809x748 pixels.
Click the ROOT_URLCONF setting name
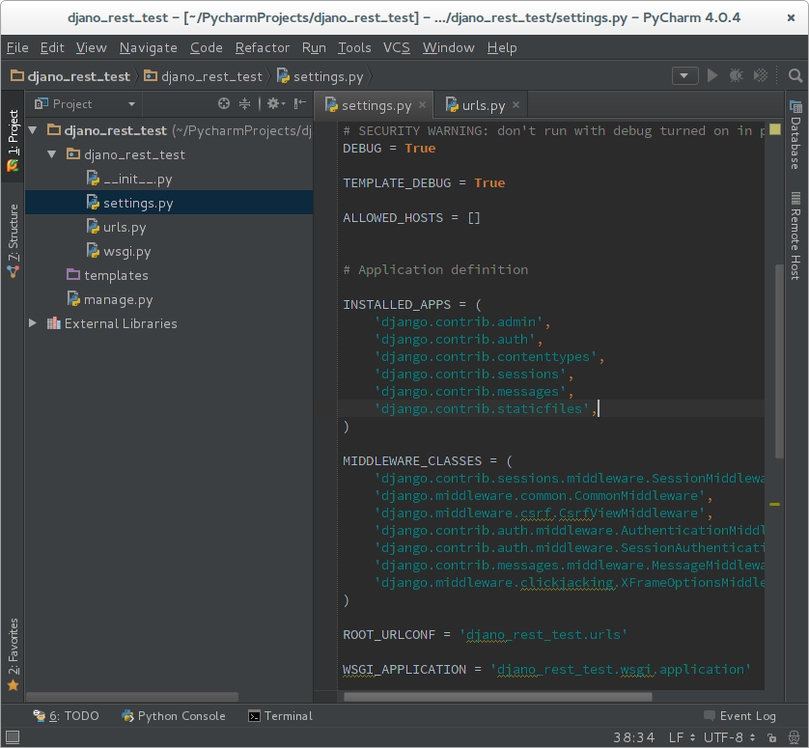coord(389,635)
